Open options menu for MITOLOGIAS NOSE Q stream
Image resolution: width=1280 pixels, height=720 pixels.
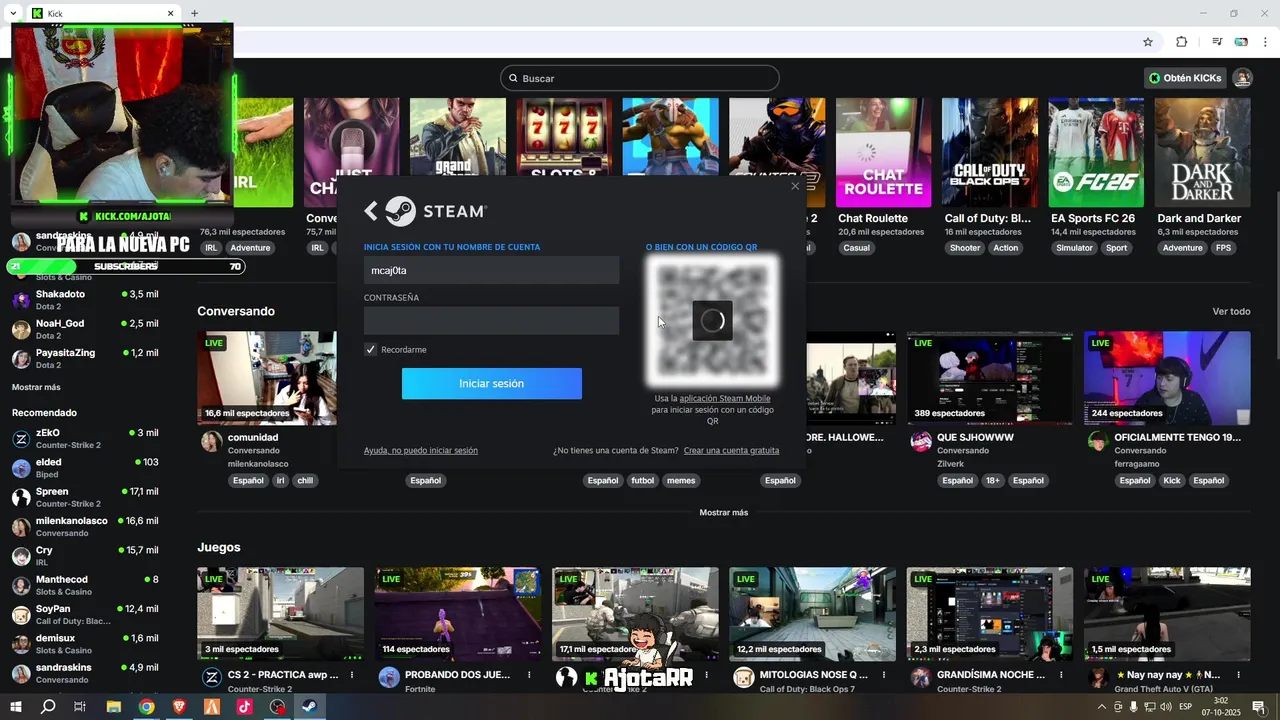(884, 675)
